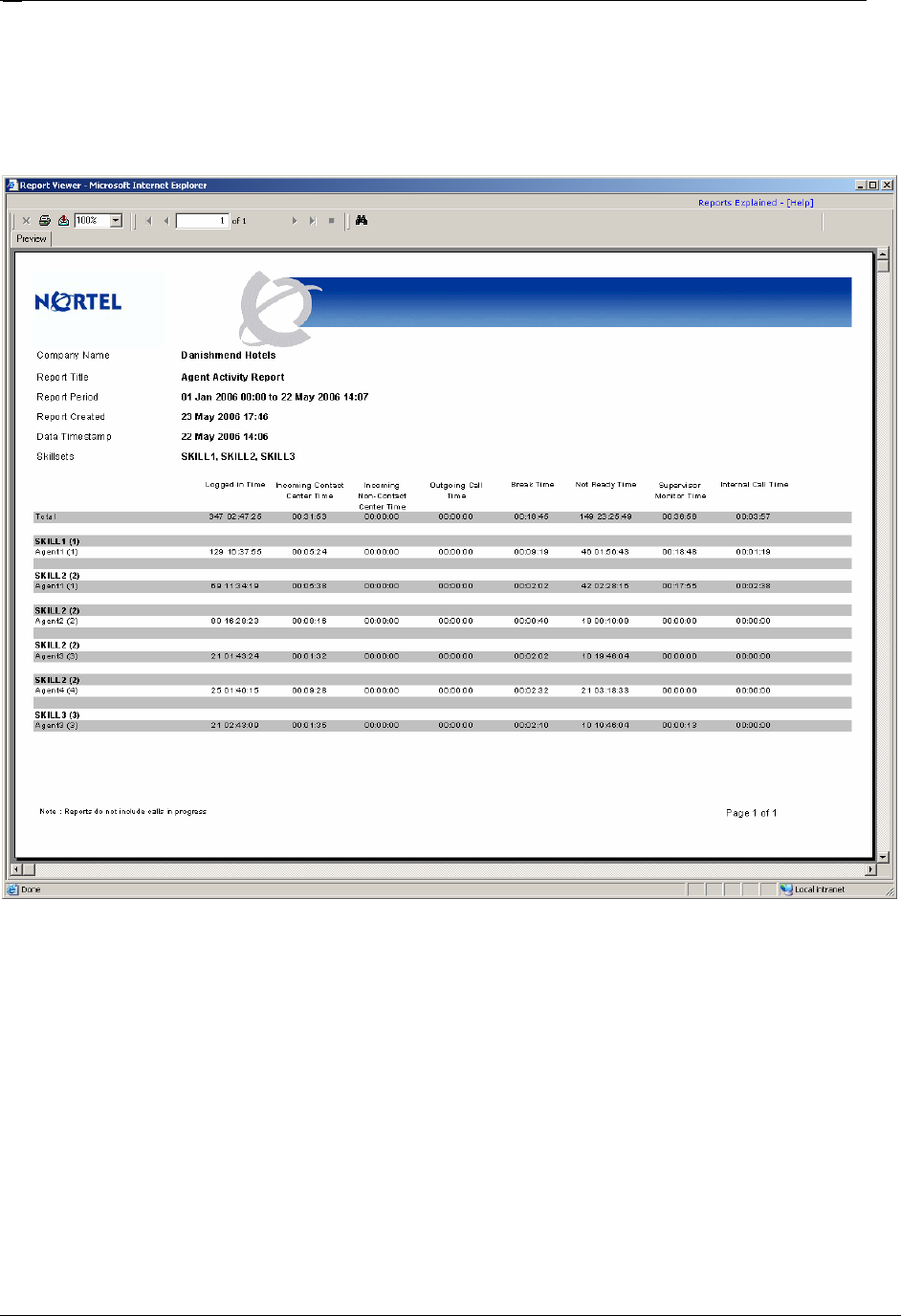This screenshot has height=1316, width=901.
Task: Click the Done status page icon
Action: (x=12, y=889)
